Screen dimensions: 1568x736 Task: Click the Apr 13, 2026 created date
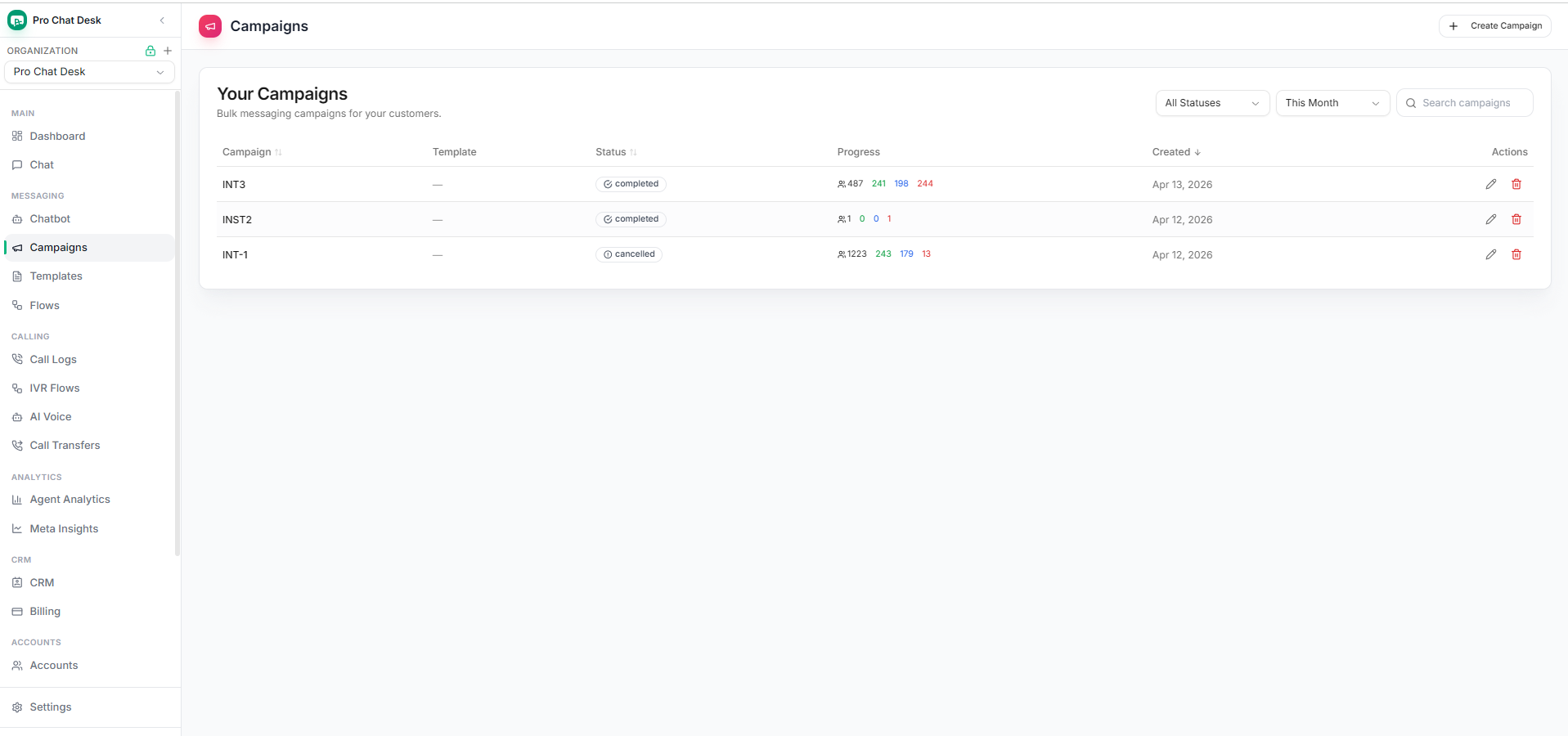1182,185
